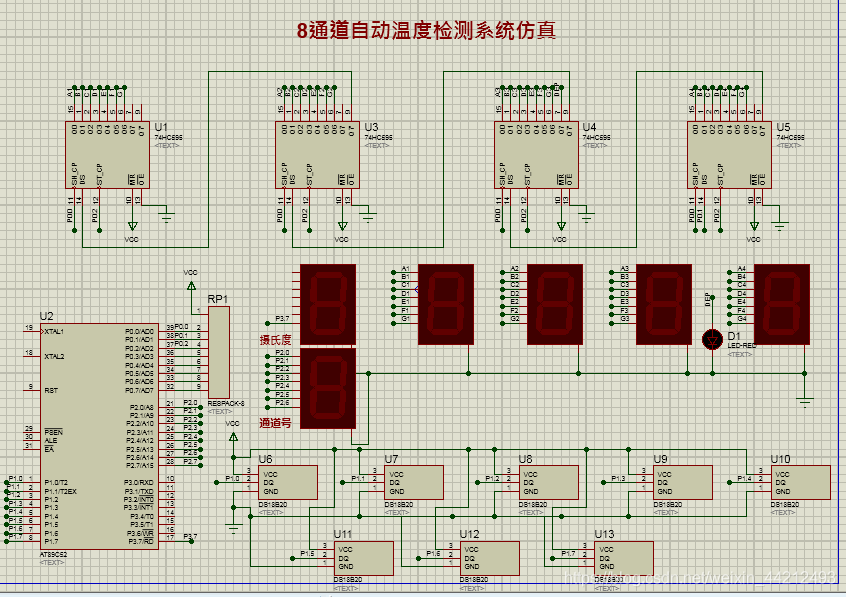This screenshot has width=846, height=597.
Task: Select the U11 DS18B20 temperature sensor
Action: click(364, 558)
